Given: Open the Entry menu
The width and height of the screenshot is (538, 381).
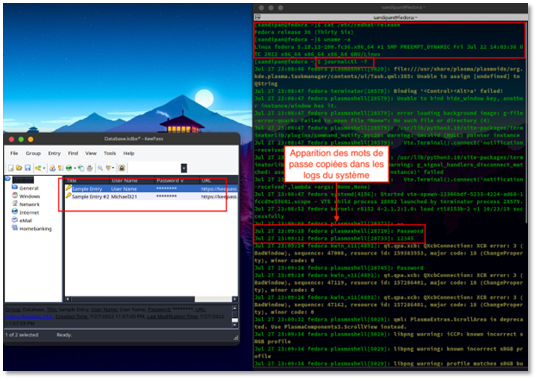Looking at the screenshot, I should (x=54, y=153).
